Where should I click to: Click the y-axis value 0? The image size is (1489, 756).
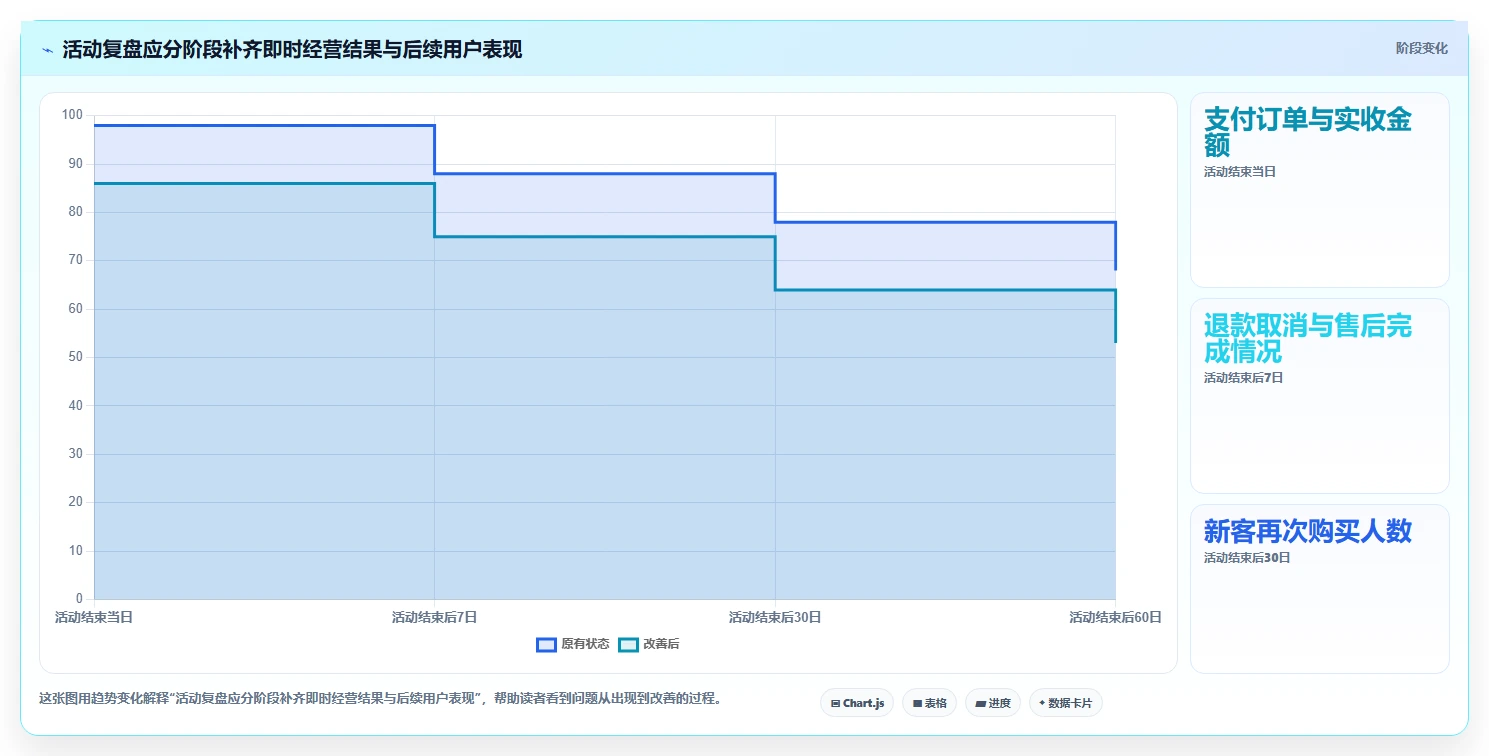(x=80, y=599)
